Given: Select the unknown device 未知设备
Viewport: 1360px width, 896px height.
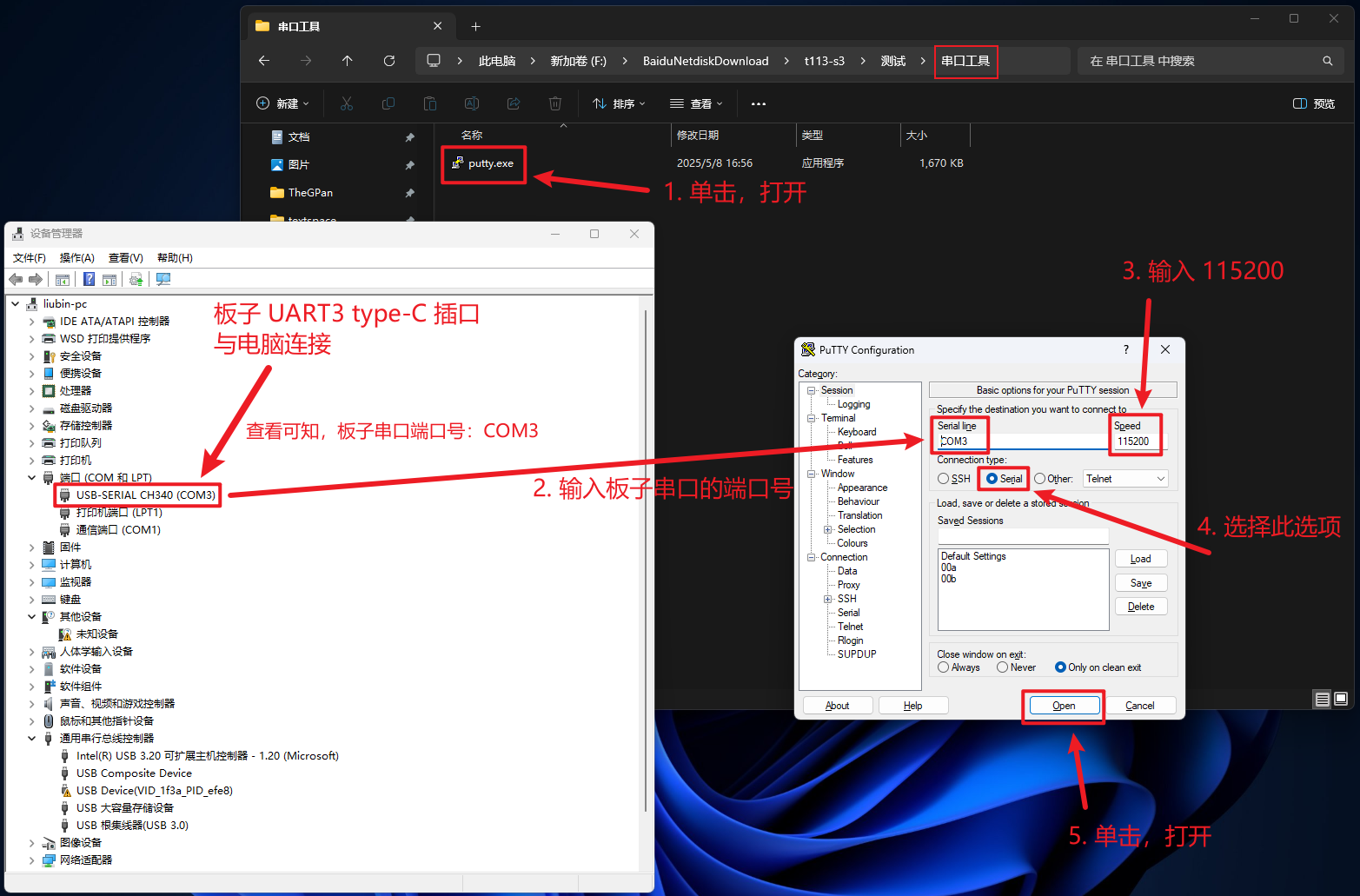Looking at the screenshot, I should (89, 634).
